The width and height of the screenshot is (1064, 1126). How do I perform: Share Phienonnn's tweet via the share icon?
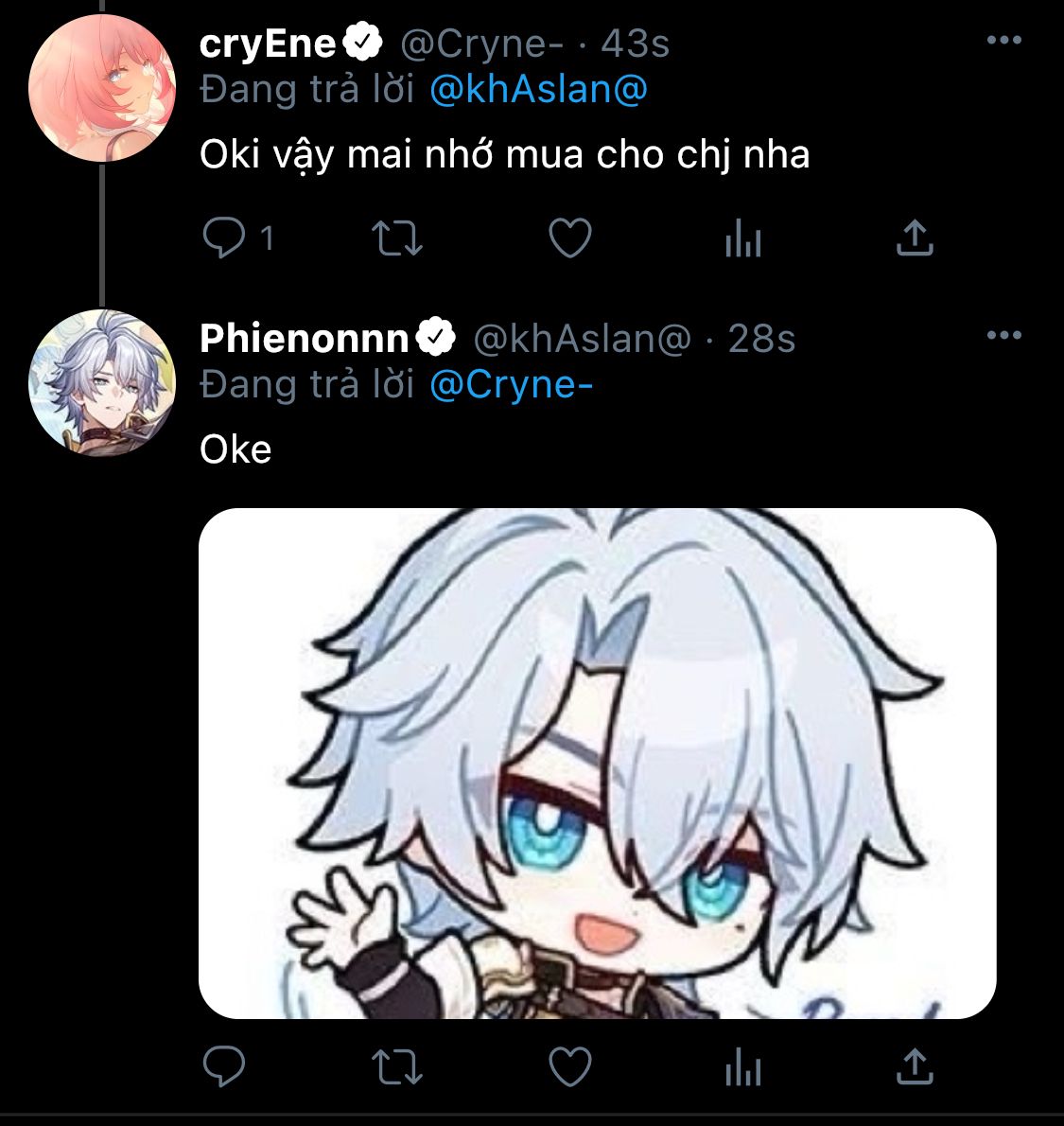click(x=915, y=1066)
